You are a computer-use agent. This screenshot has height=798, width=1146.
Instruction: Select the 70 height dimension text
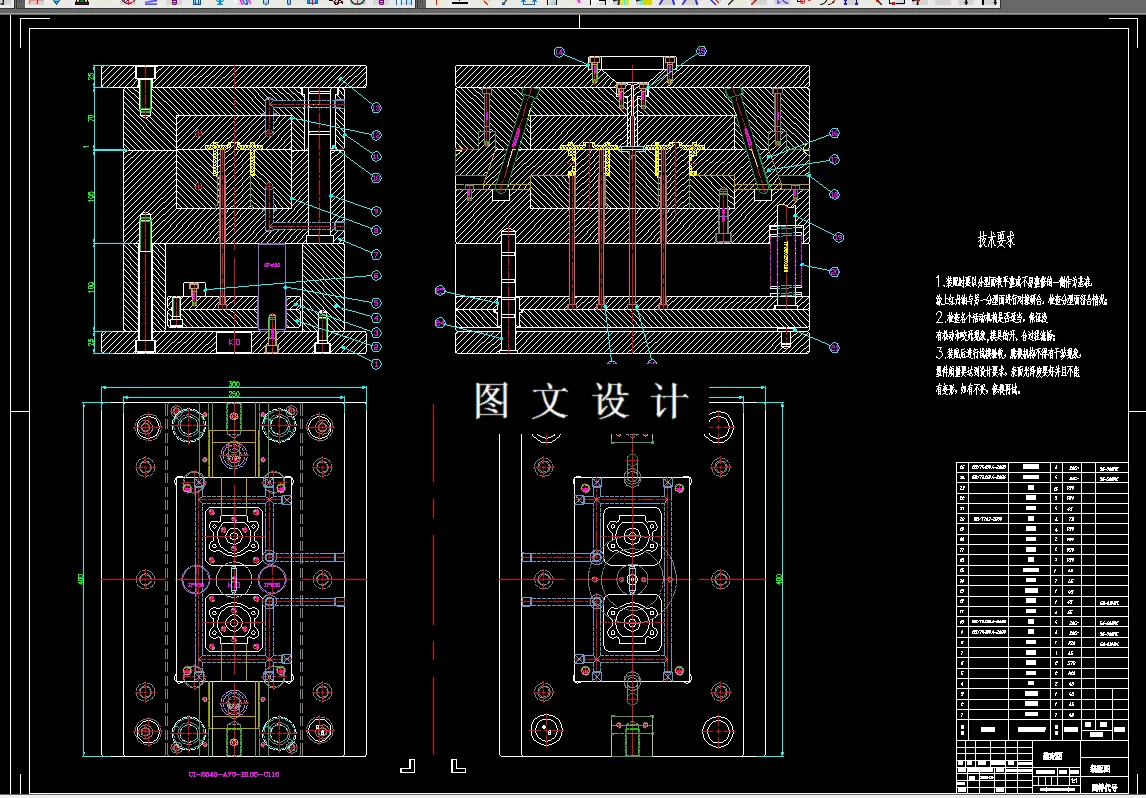[x=91, y=118]
